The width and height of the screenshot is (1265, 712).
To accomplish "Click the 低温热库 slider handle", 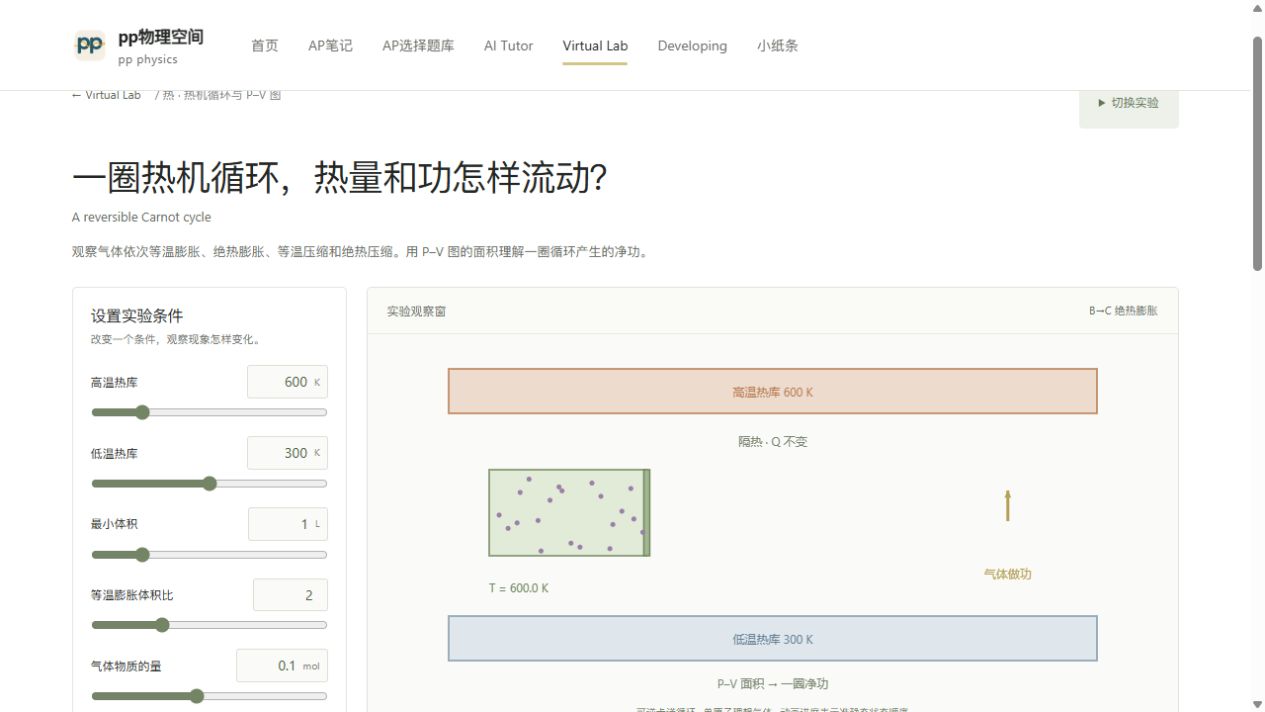I will coord(209,483).
